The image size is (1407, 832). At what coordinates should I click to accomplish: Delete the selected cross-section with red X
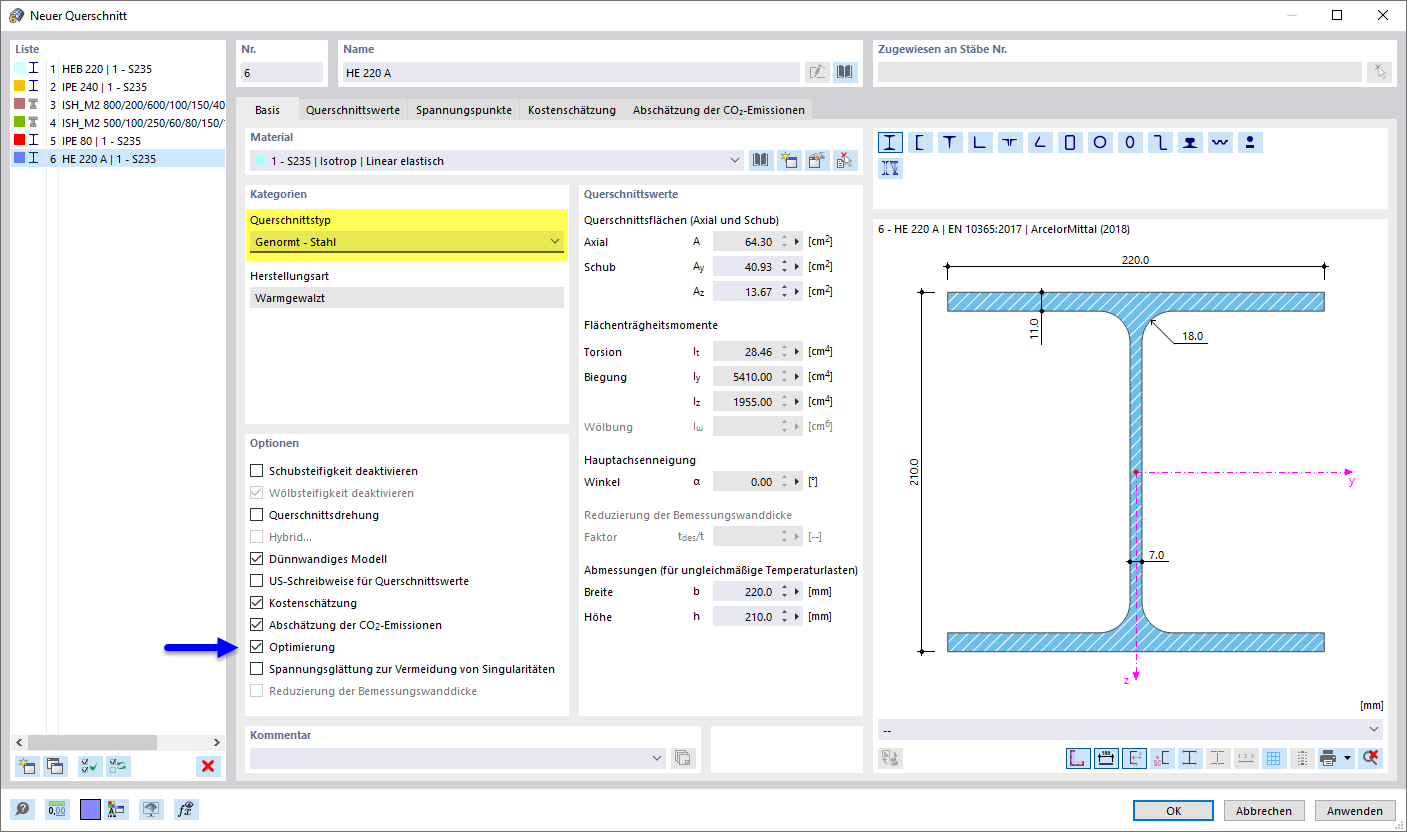click(x=208, y=766)
